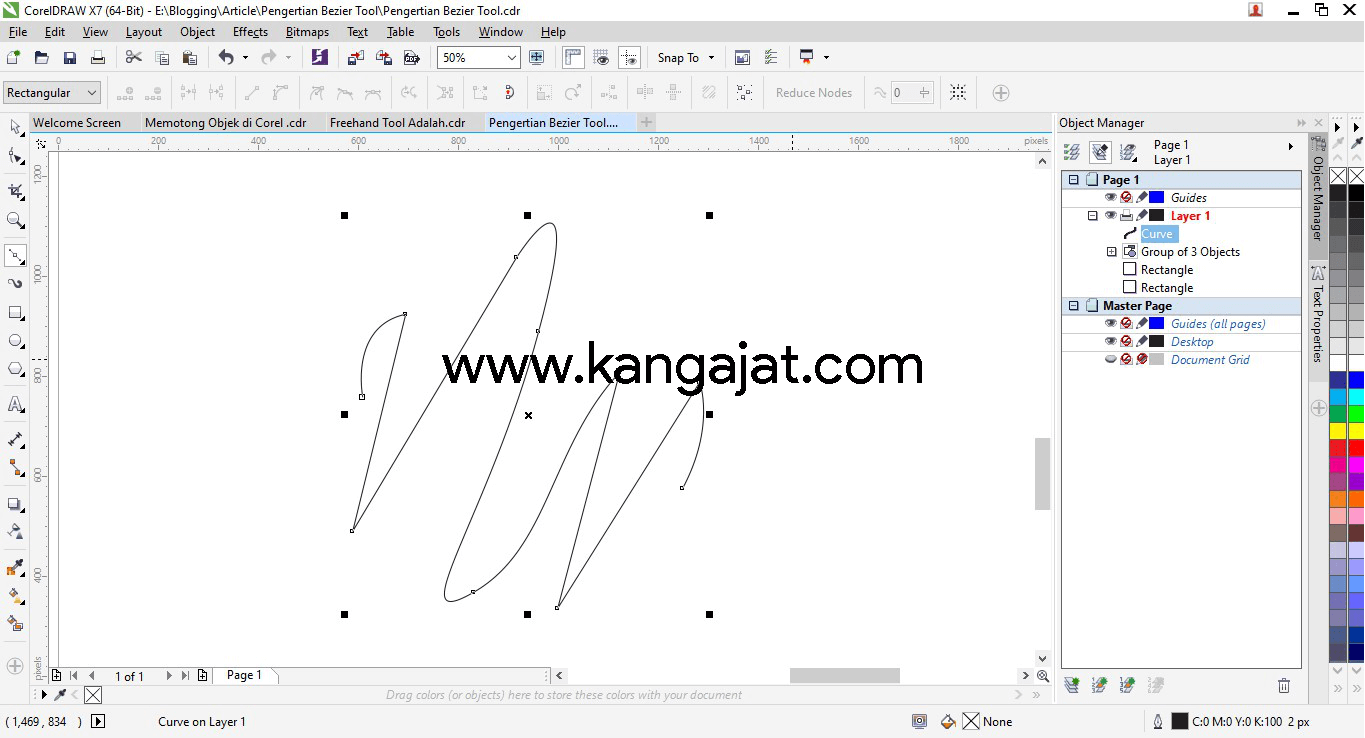Select the Color Eyedropper tool
1365x738 pixels.
[x=14, y=565]
